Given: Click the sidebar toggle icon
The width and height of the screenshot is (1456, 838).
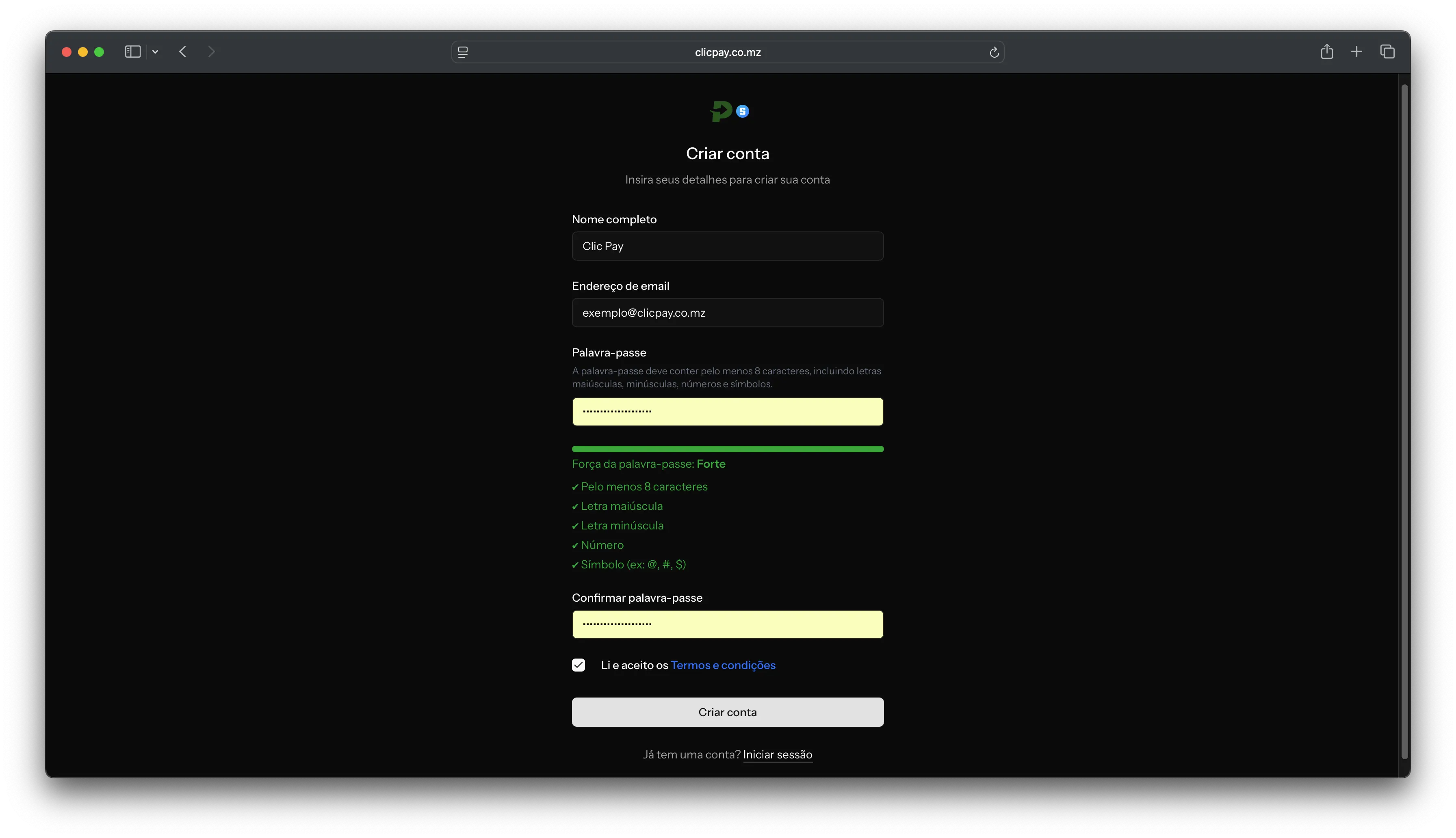Looking at the screenshot, I should click(x=132, y=52).
